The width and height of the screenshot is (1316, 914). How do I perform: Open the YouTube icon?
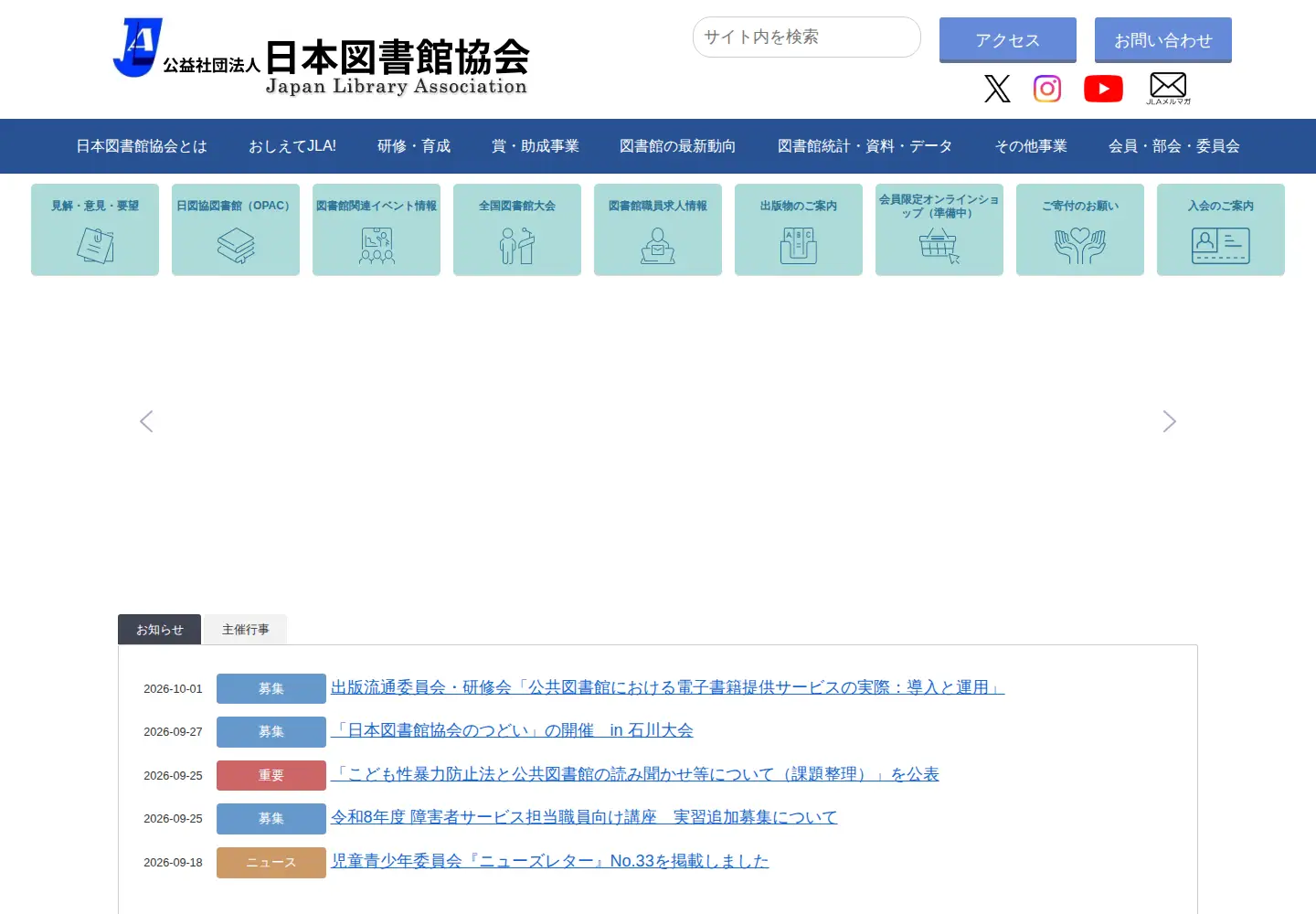(x=1103, y=89)
